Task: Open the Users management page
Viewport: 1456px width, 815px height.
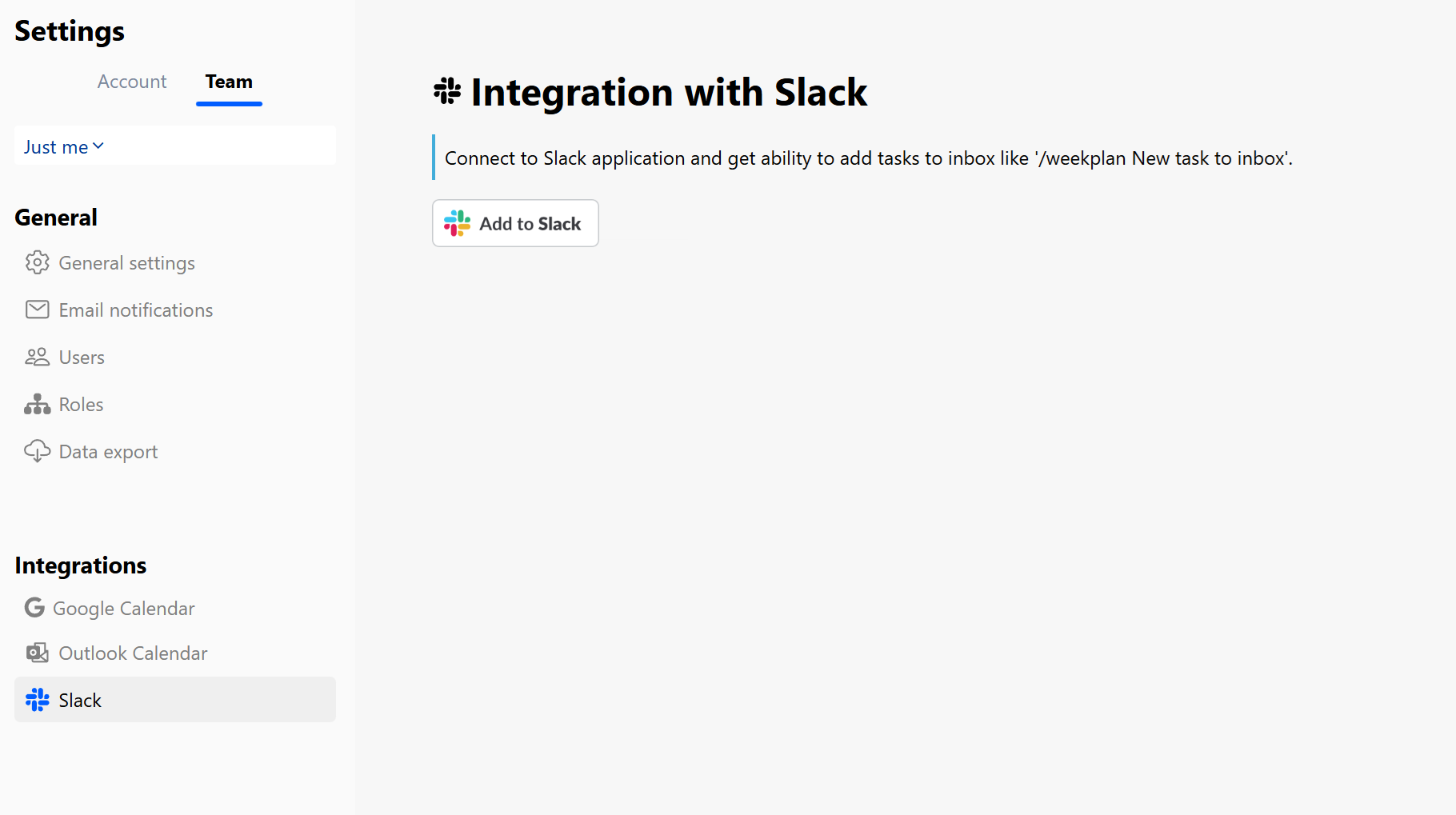Action: 82,357
